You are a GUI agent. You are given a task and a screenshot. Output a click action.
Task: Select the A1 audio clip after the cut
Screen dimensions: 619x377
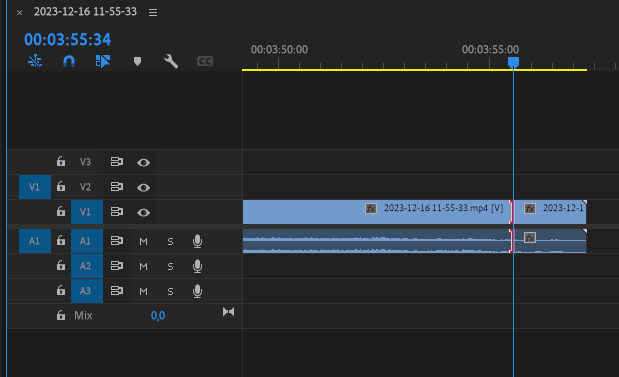[x=550, y=241]
